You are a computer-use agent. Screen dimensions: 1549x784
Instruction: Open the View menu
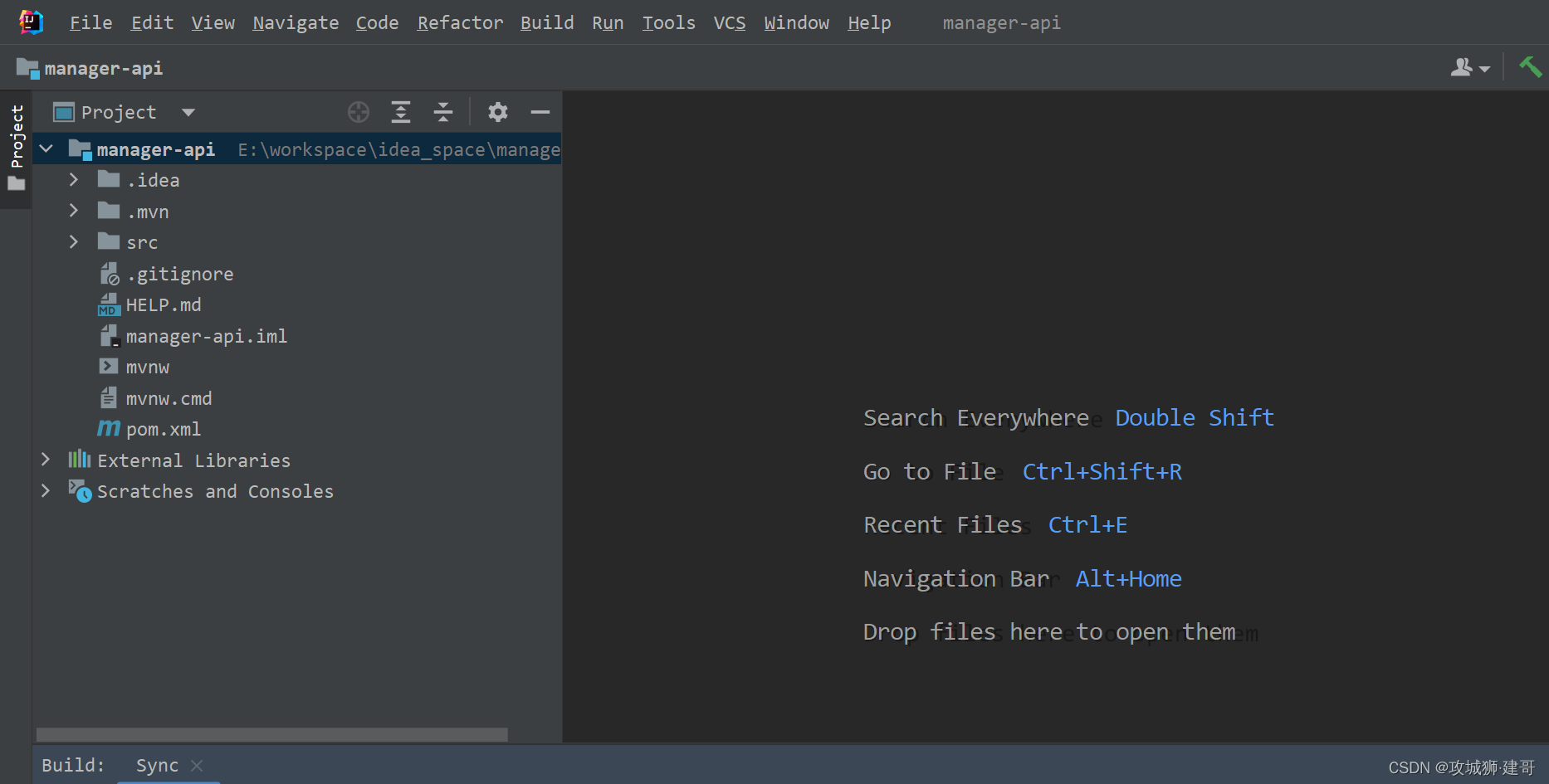(213, 22)
